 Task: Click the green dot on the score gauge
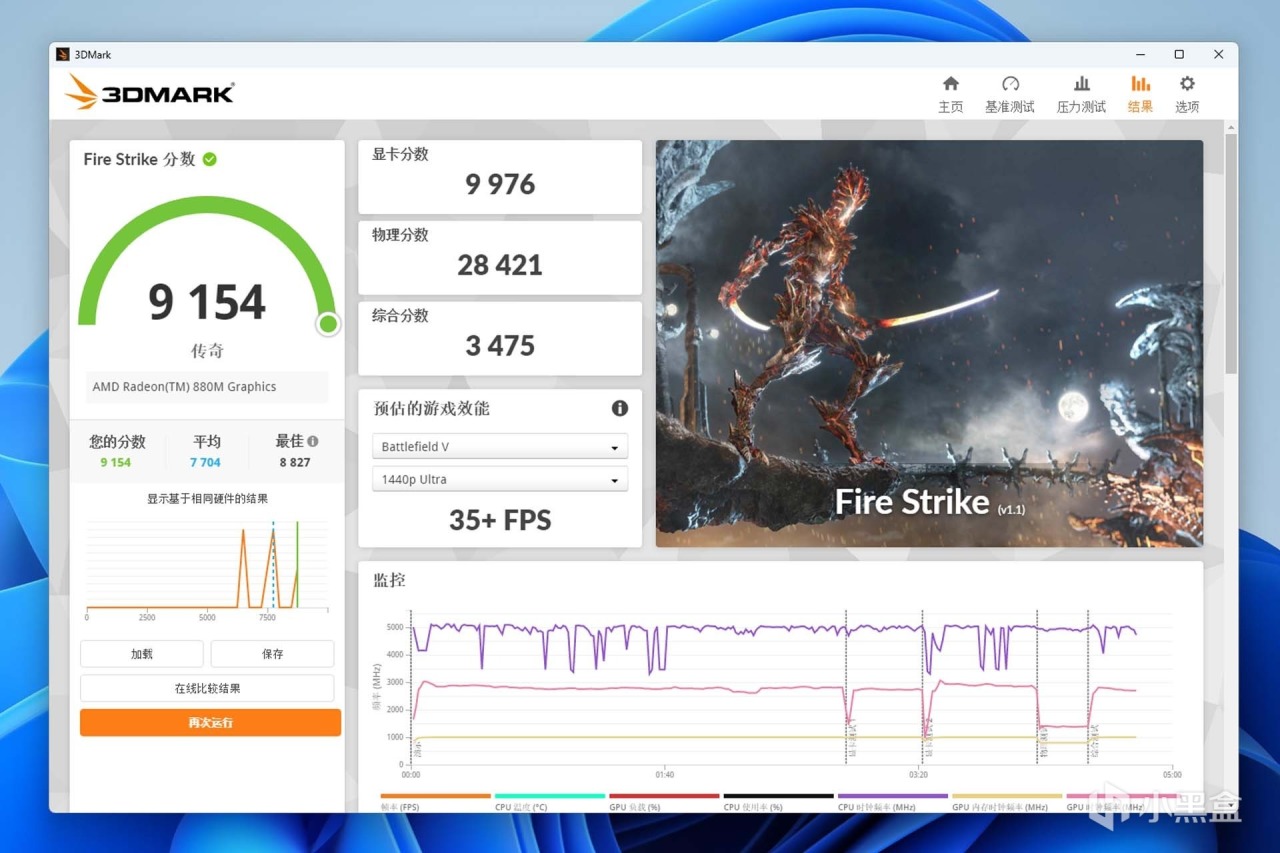click(x=328, y=323)
